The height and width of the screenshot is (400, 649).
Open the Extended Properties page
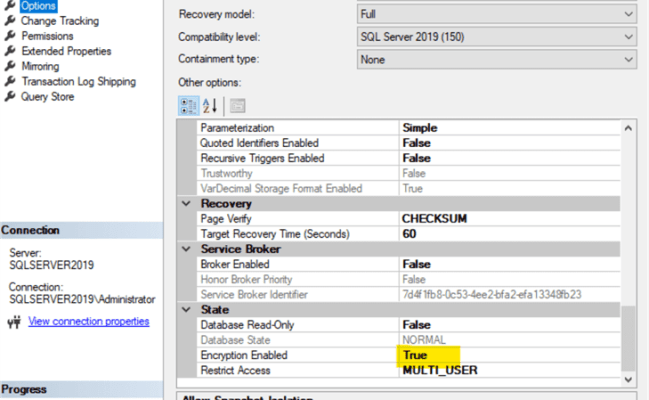click(66, 51)
